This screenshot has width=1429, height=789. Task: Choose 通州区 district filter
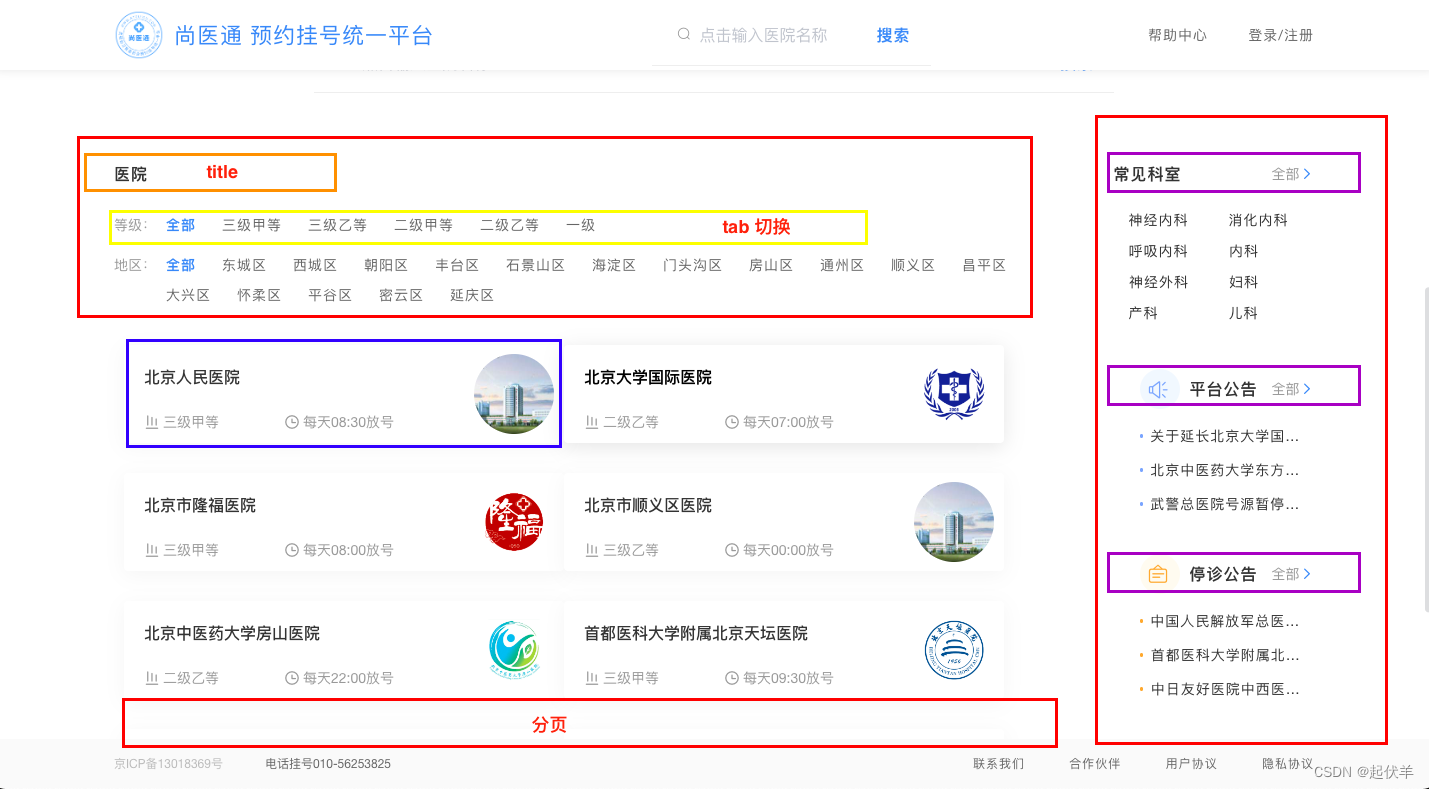tap(842, 265)
